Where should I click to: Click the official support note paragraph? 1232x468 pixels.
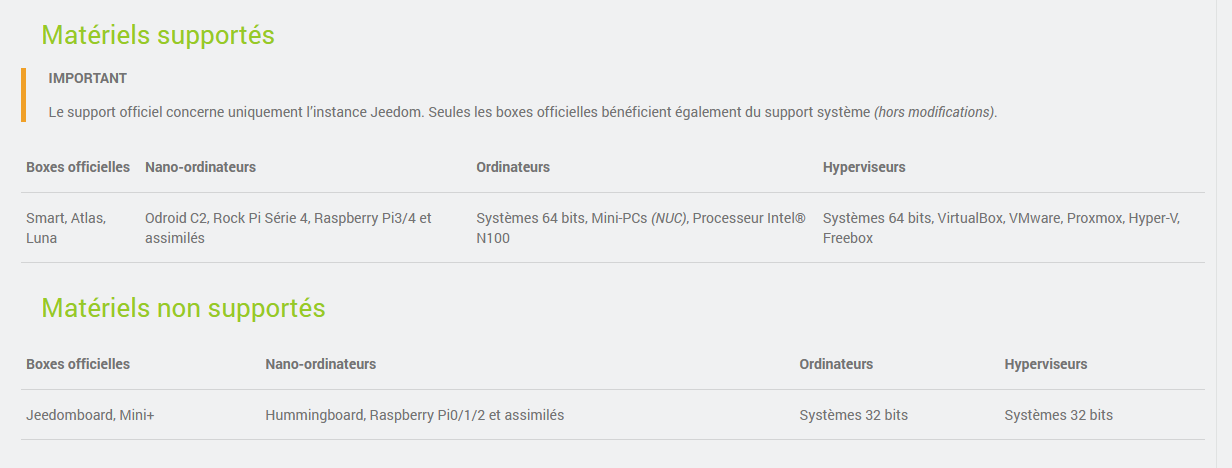[x=460, y=112]
